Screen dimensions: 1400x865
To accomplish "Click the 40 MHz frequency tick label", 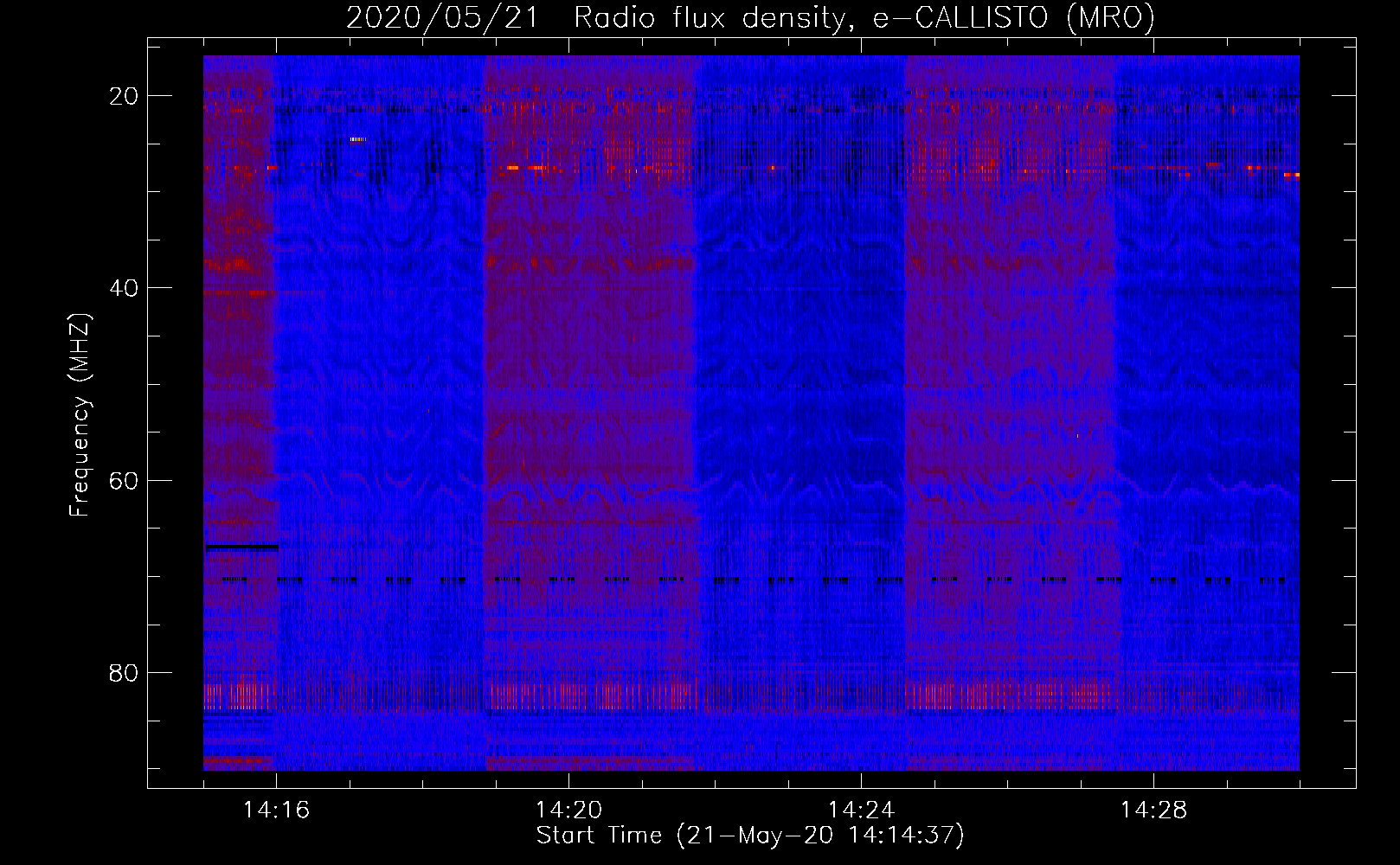I will click(x=124, y=288).
